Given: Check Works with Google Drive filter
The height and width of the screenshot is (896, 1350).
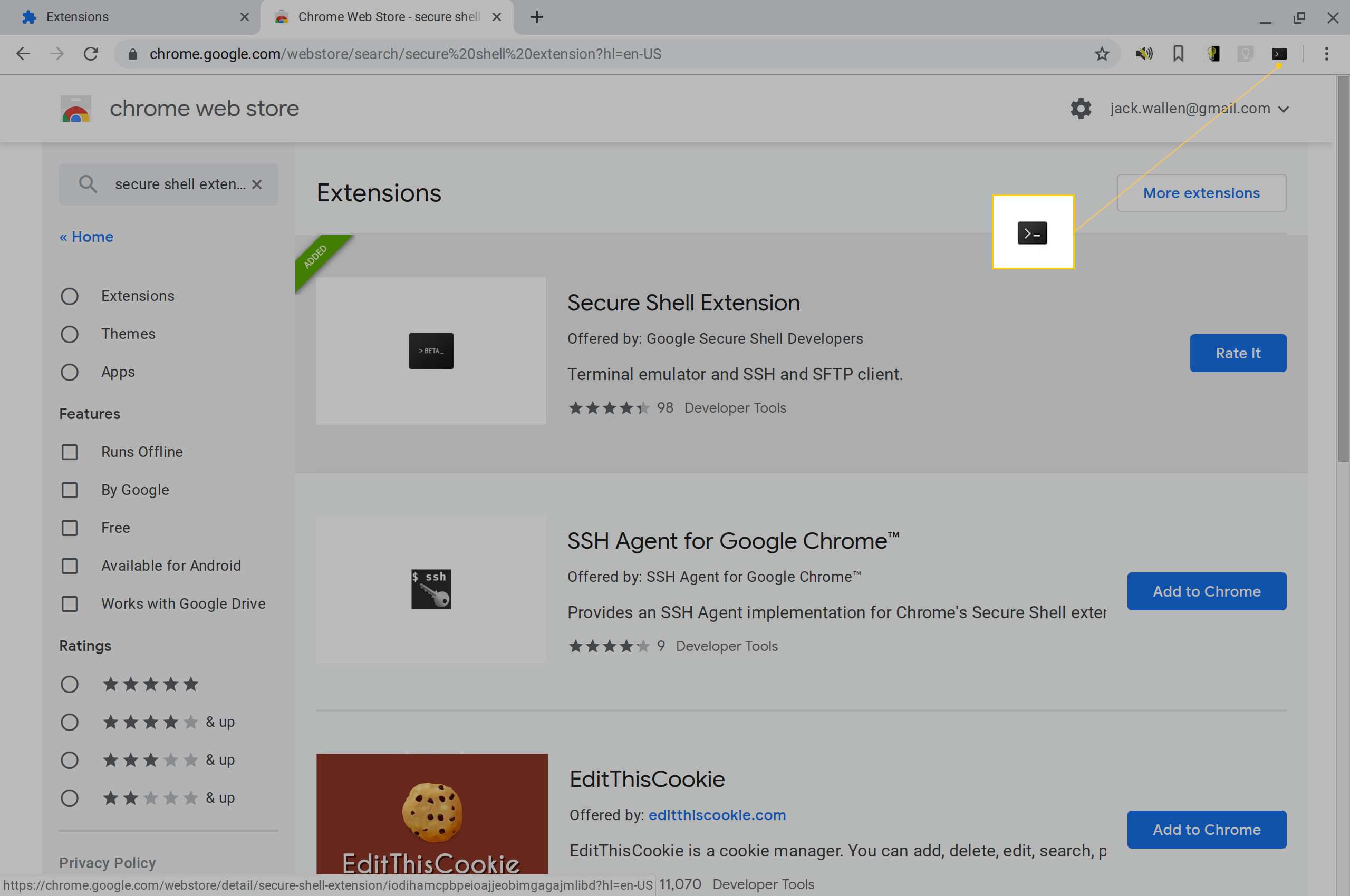Looking at the screenshot, I should (70, 604).
